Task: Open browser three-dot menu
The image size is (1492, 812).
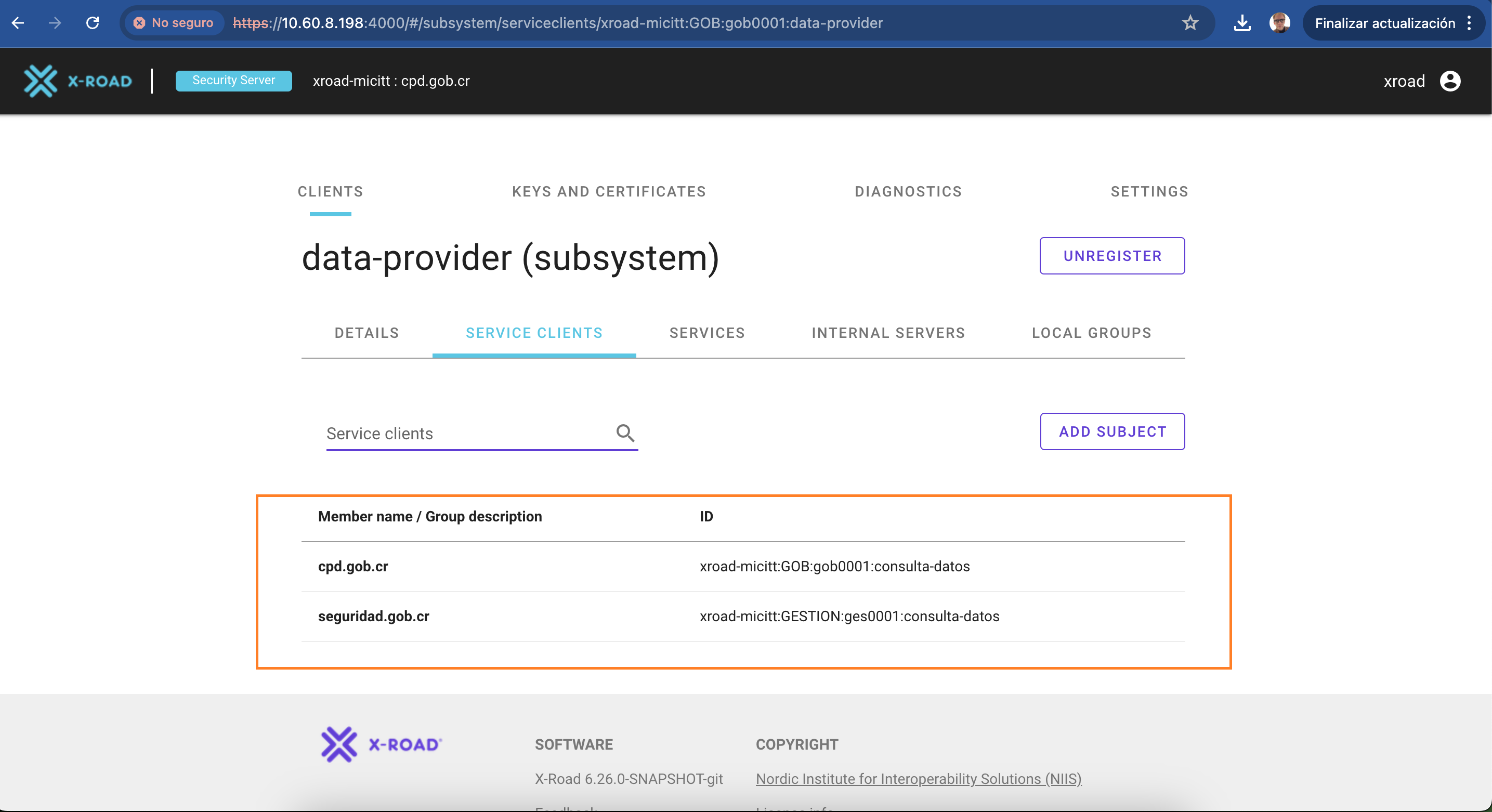Action: coord(1470,23)
